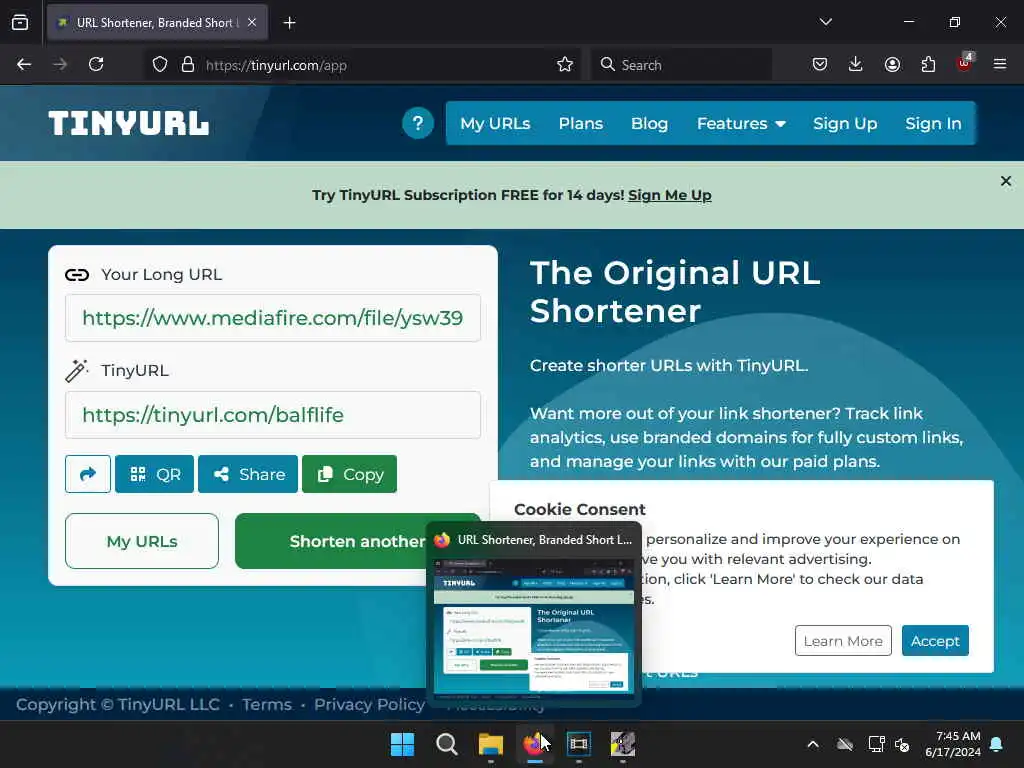Open the Firefox hamburger application menu
This screenshot has height=768, width=1024.
pyautogui.click(x=1000, y=65)
